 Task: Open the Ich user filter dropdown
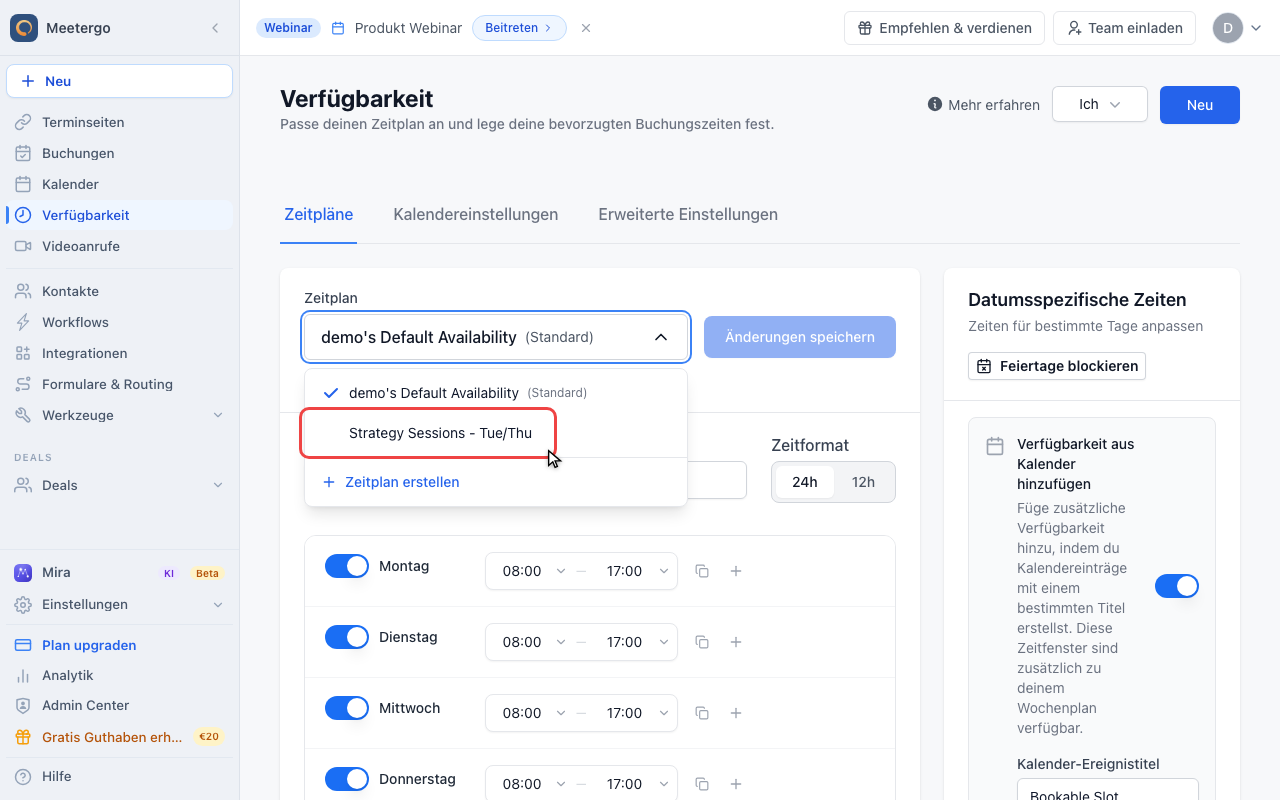(1100, 104)
